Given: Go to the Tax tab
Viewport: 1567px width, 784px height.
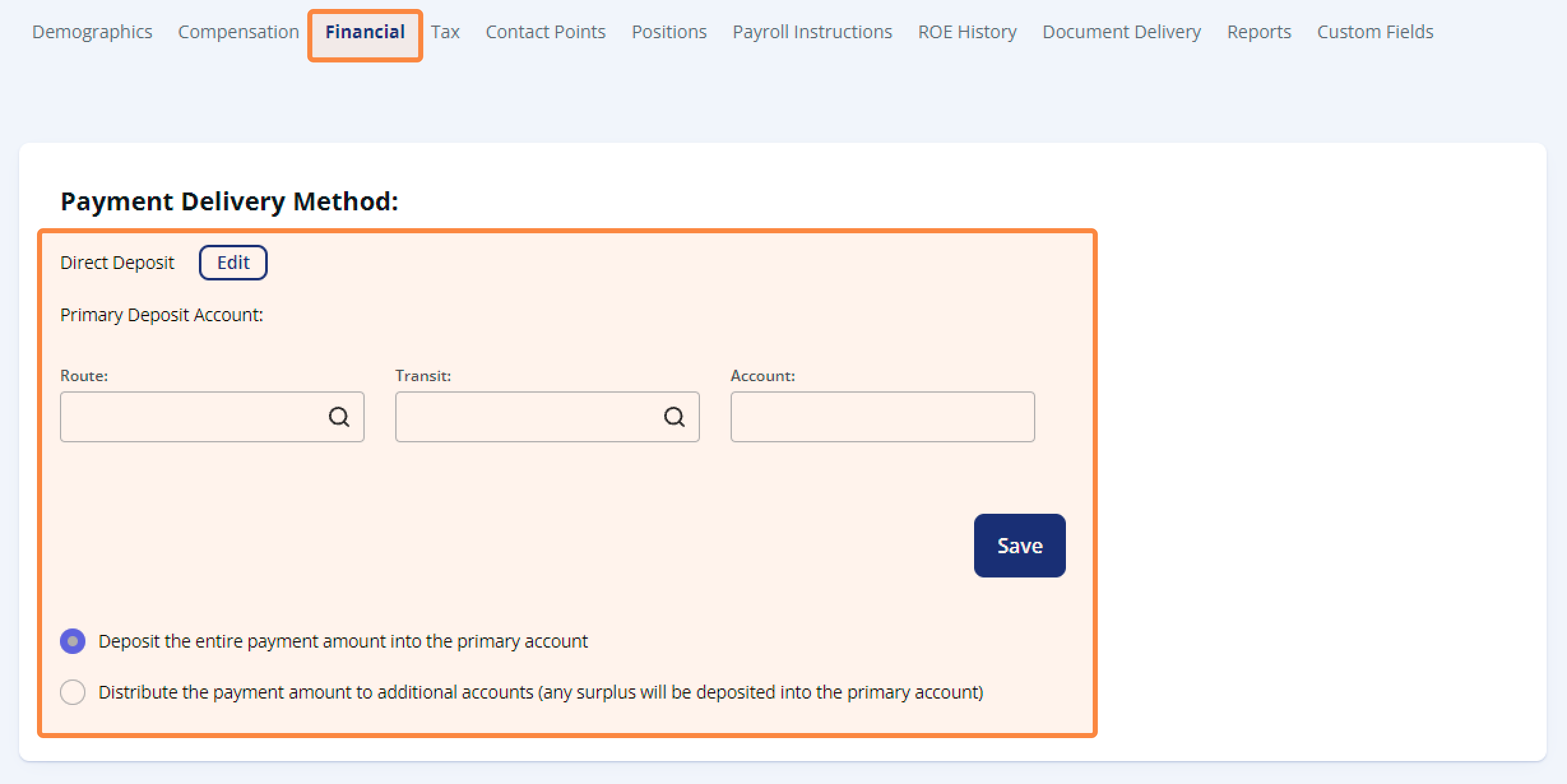Looking at the screenshot, I should pyautogui.click(x=445, y=32).
